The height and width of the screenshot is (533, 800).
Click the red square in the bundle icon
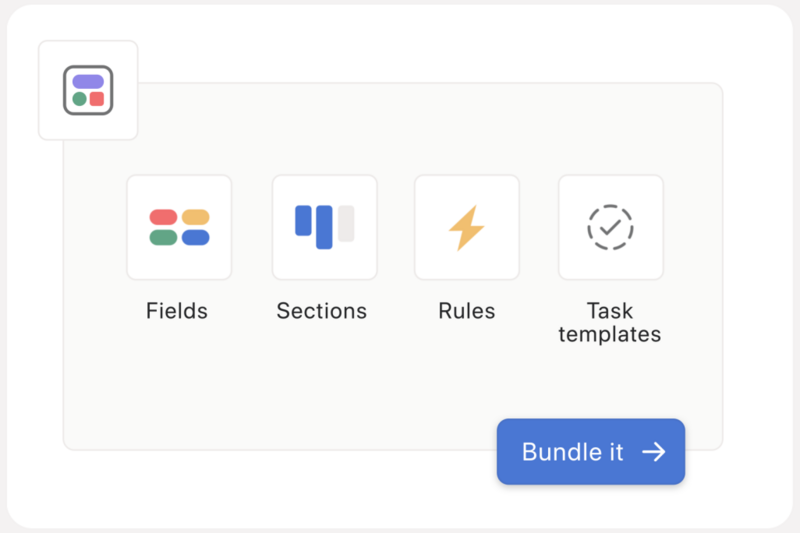[97, 99]
